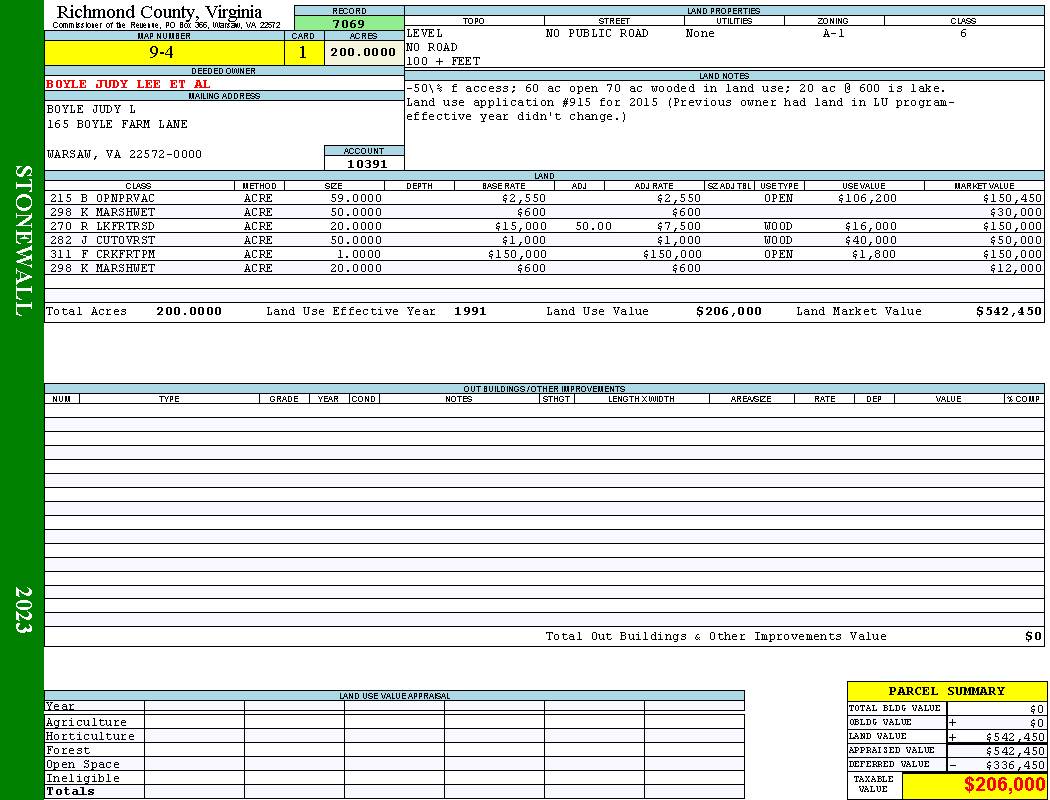Click the acres value 200.0000 at top
The height and width of the screenshot is (800, 1050).
(x=364, y=52)
